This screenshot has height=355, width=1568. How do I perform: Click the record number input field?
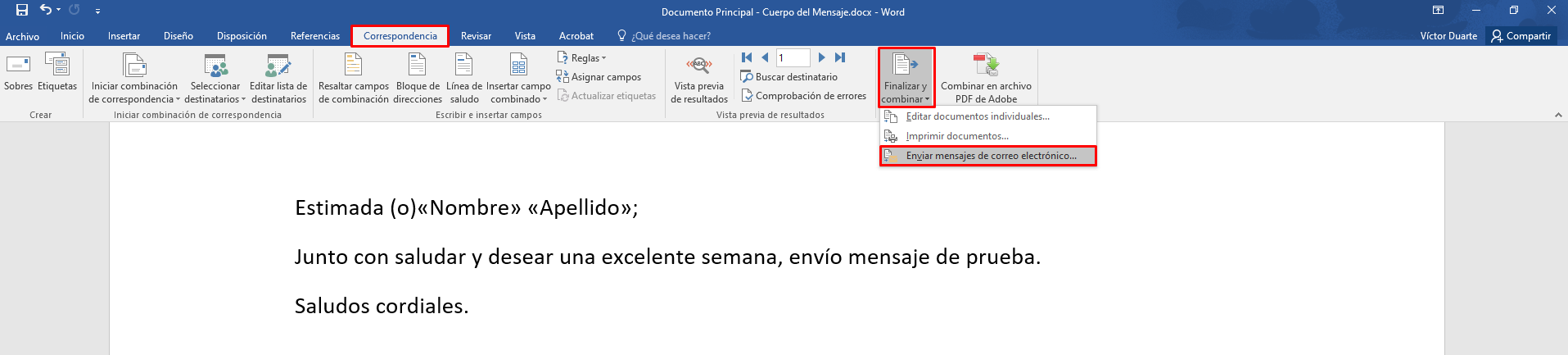[x=793, y=57]
